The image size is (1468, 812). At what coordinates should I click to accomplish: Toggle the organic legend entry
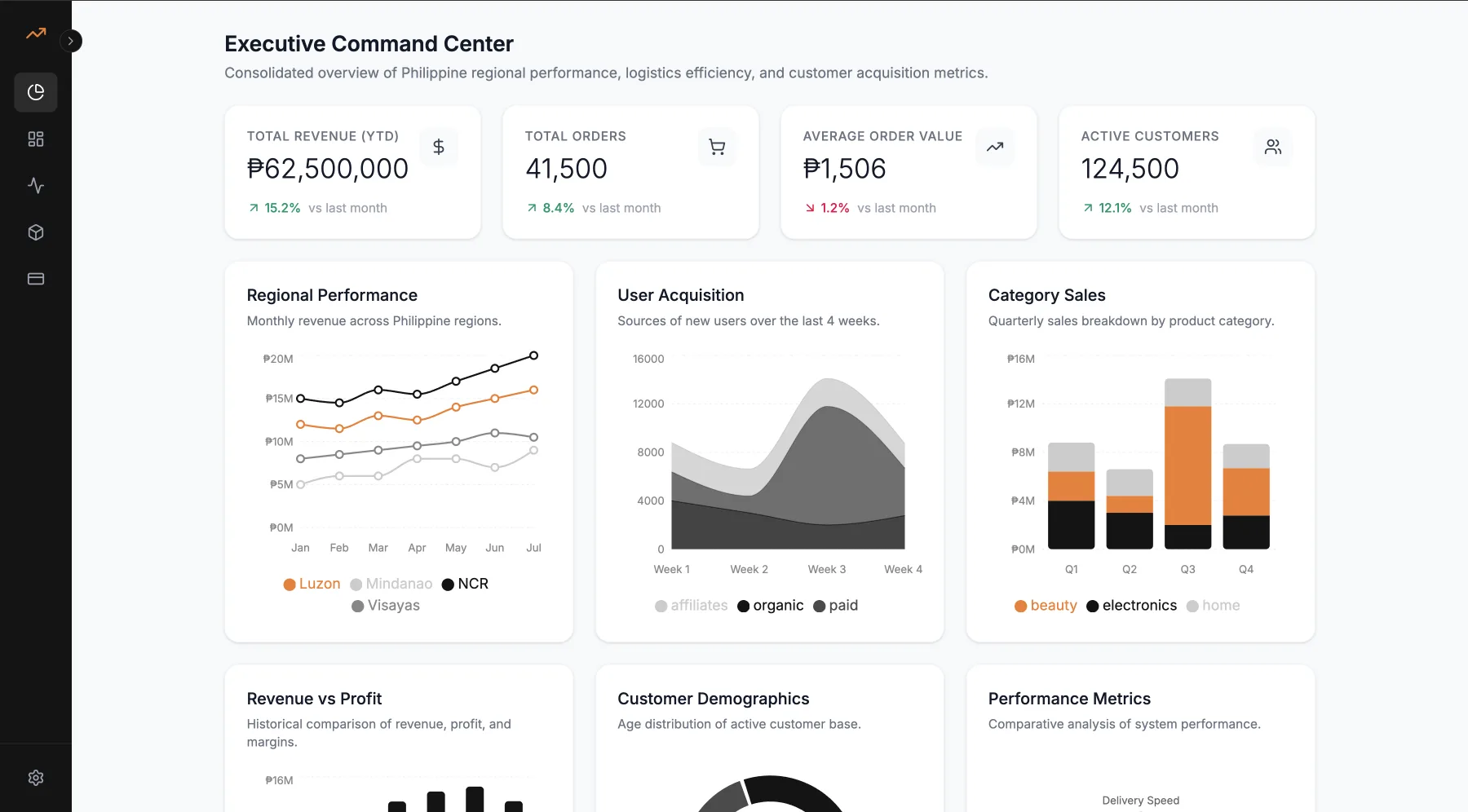point(770,606)
